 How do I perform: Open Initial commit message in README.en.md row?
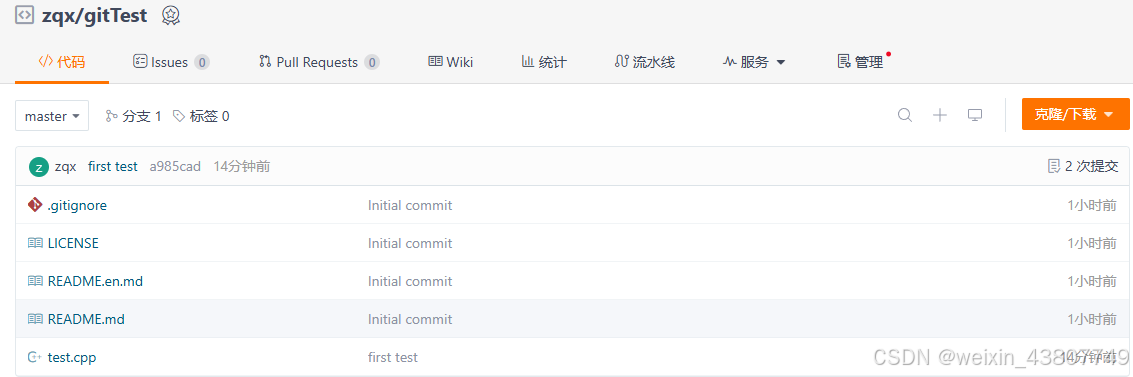(x=410, y=281)
